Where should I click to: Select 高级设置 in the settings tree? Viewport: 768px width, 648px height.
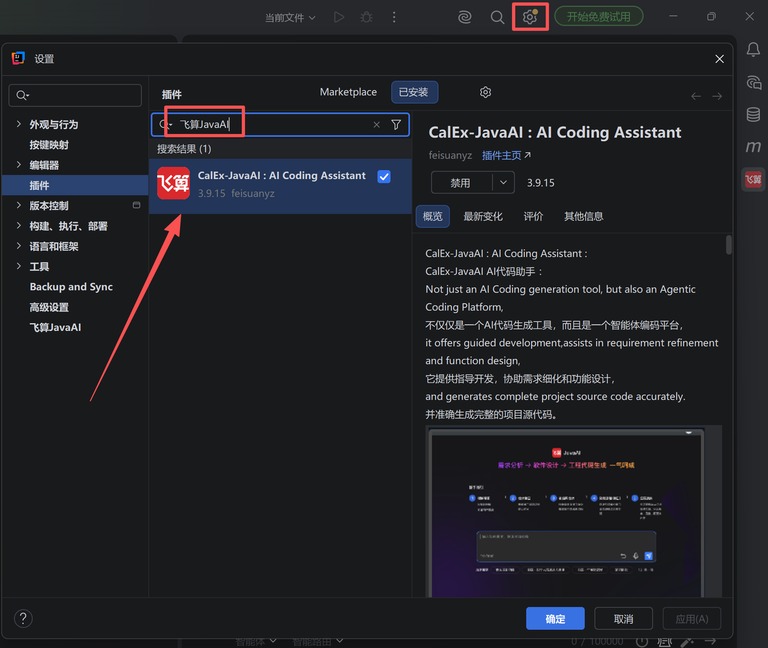pyautogui.click(x=49, y=307)
